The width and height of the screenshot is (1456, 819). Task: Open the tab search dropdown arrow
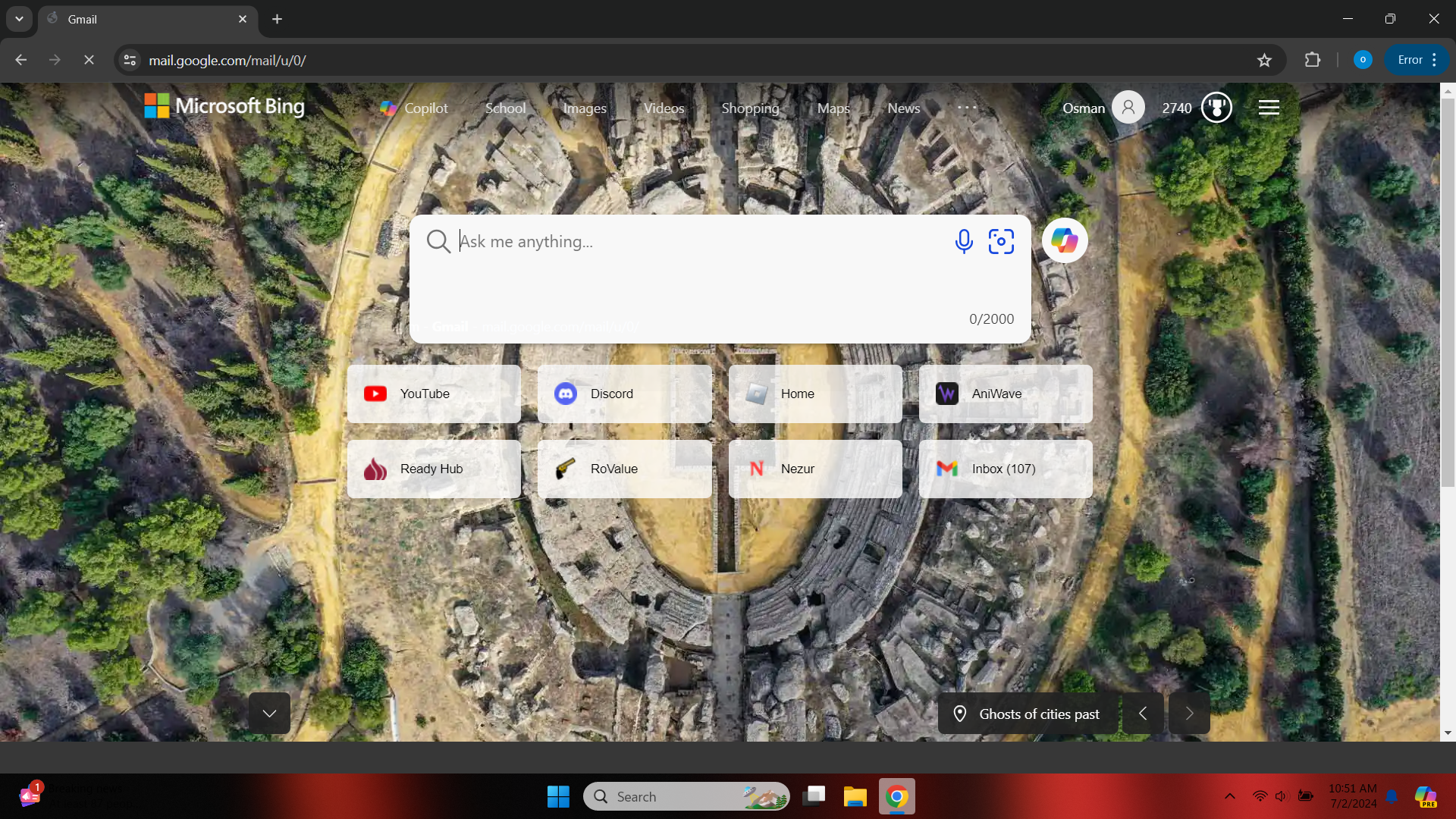19,19
